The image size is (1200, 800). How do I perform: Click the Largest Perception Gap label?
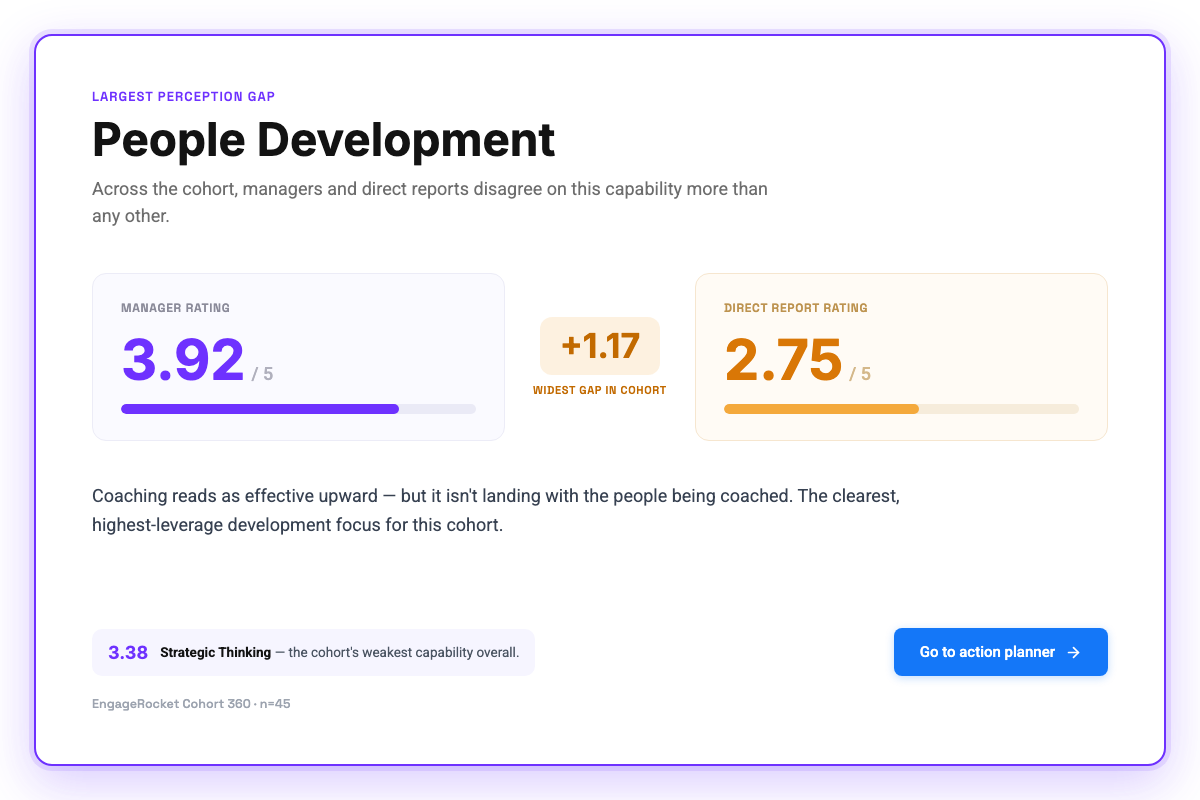(x=183, y=97)
